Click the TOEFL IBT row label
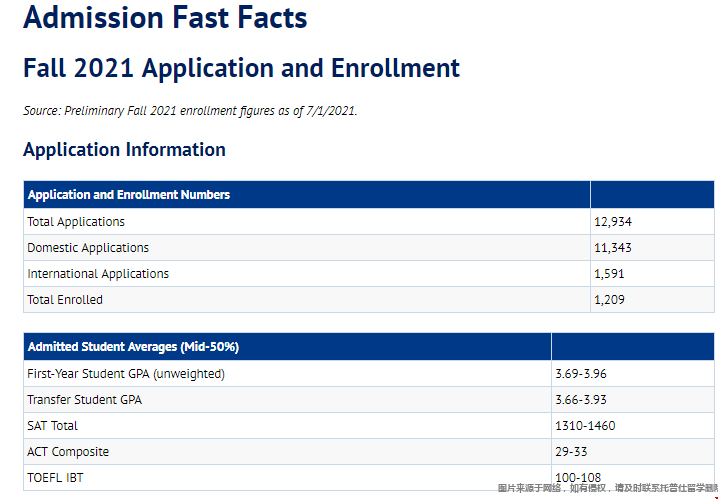 pyautogui.click(x=56, y=478)
